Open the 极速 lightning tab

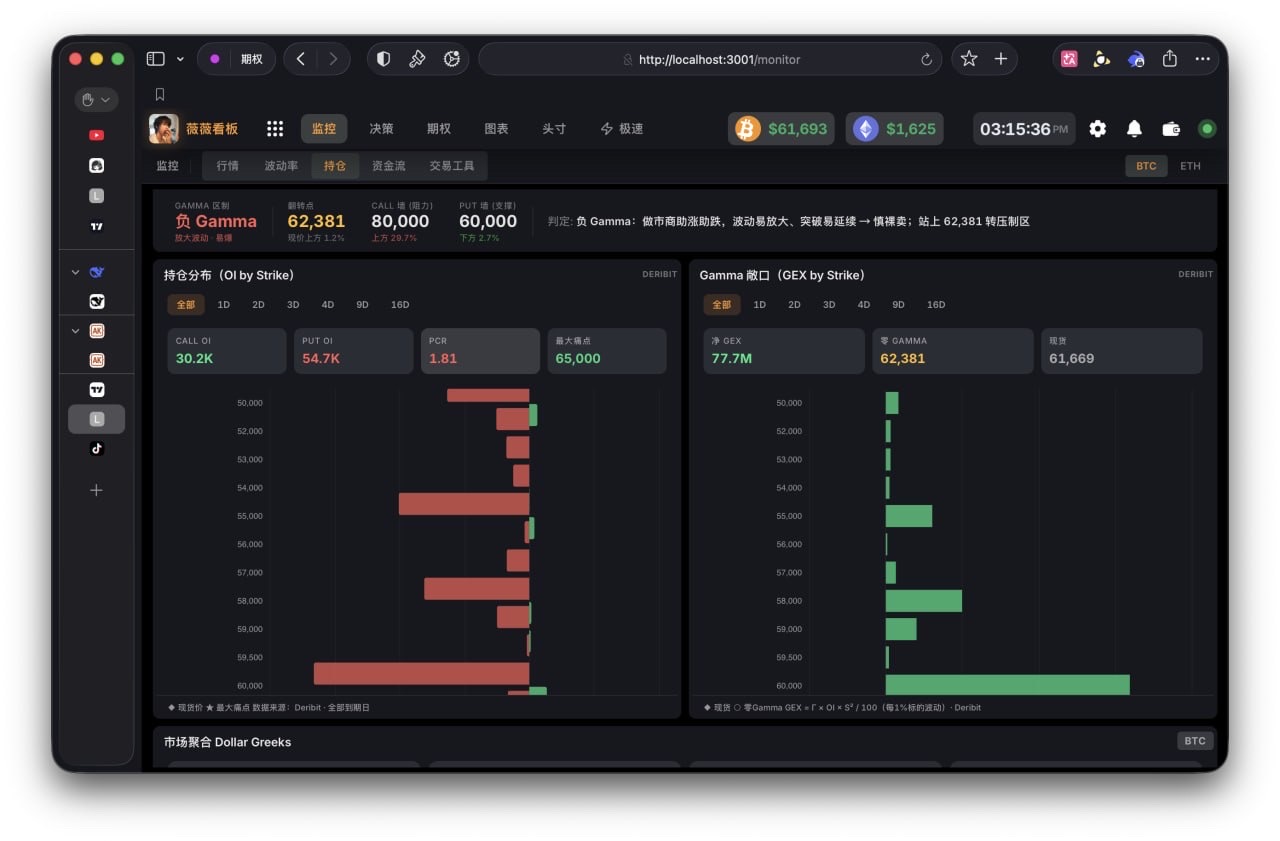[621, 129]
